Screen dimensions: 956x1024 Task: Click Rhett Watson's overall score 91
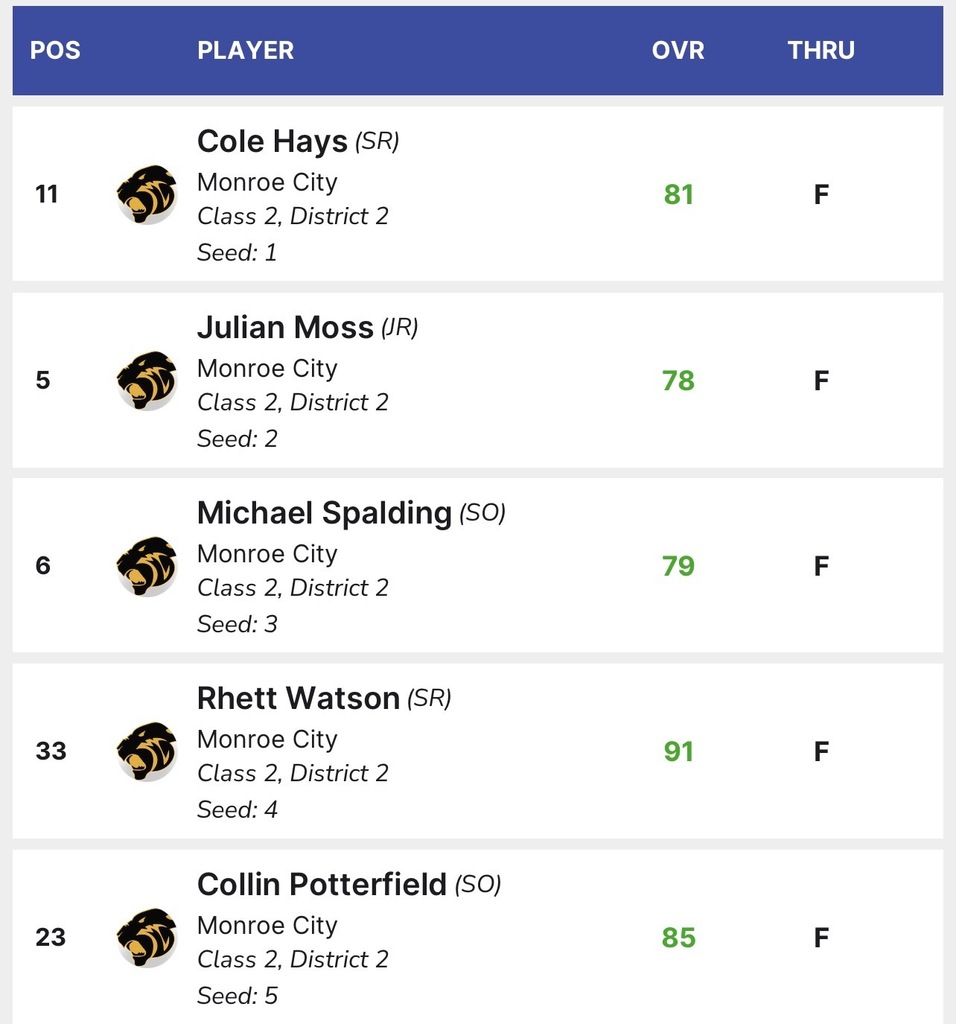[x=678, y=751]
